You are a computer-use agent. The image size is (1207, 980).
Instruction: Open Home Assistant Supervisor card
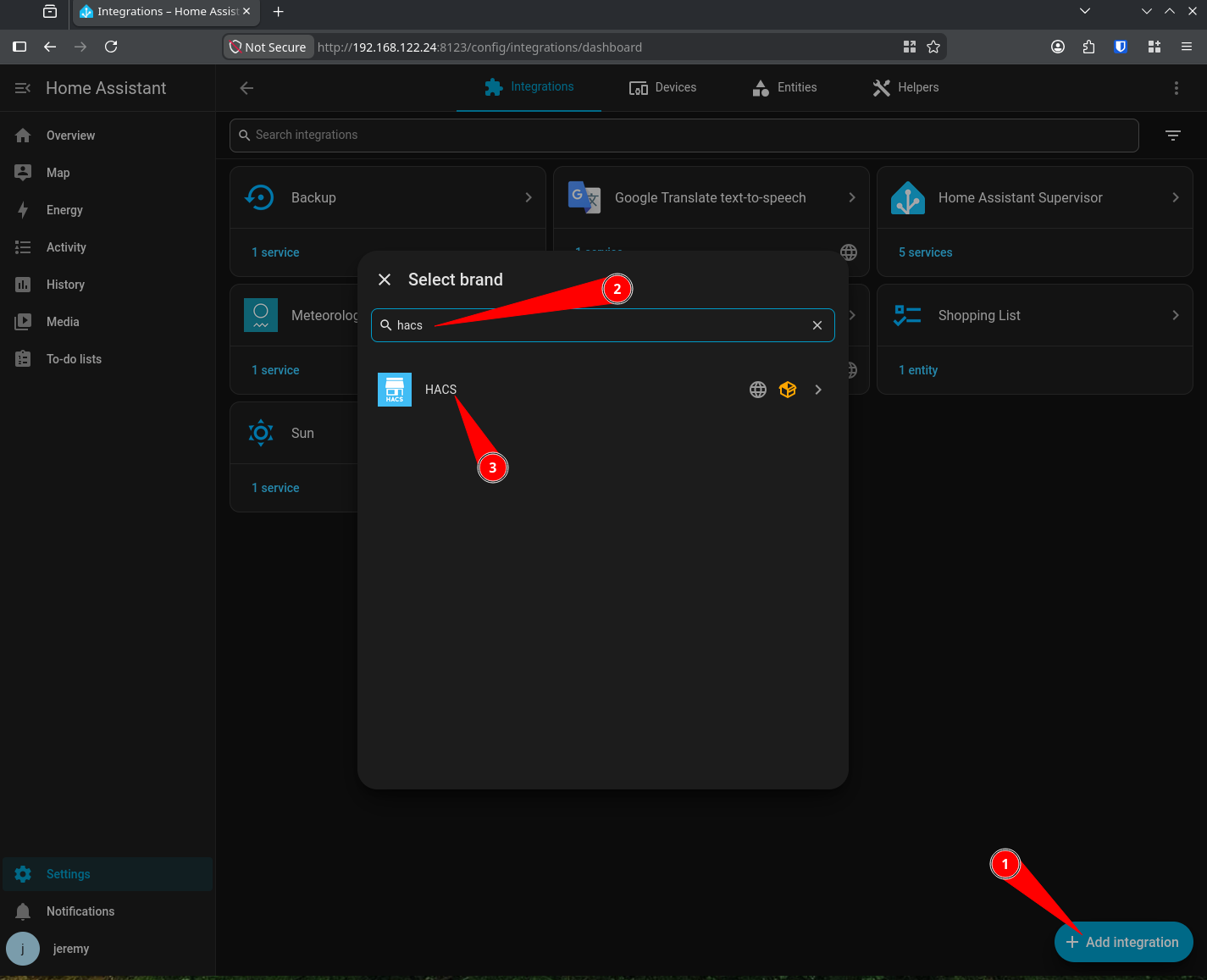[1035, 197]
